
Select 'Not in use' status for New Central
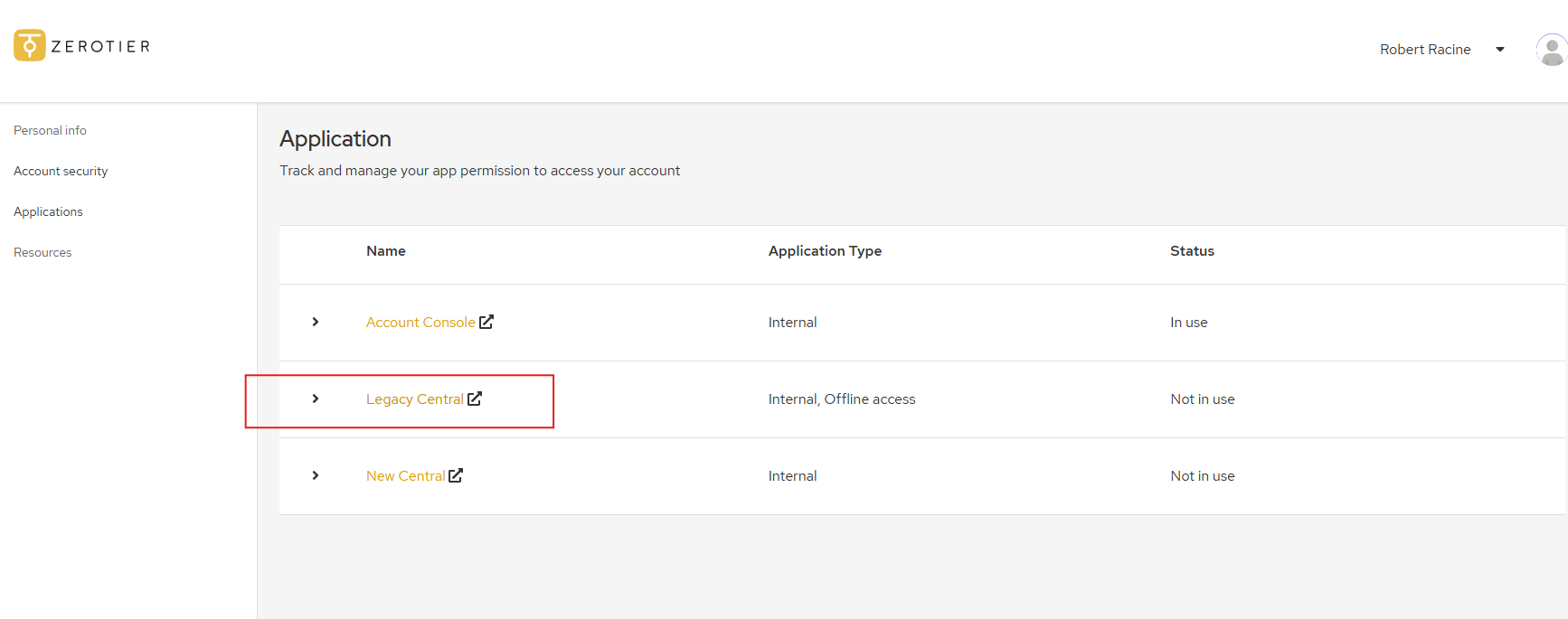[1203, 476]
